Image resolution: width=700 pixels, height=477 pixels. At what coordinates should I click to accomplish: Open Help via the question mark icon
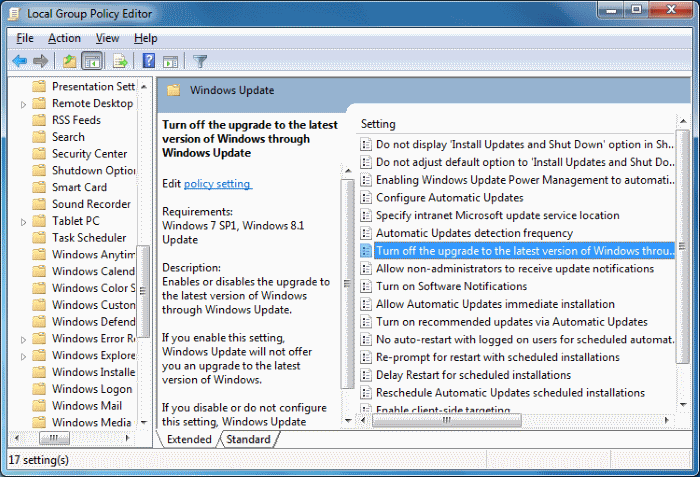click(148, 60)
